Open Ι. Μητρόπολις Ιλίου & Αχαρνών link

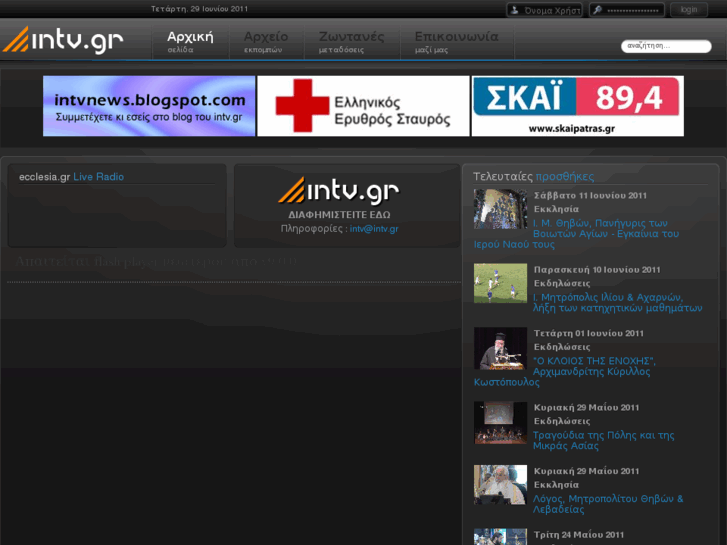pos(618,302)
